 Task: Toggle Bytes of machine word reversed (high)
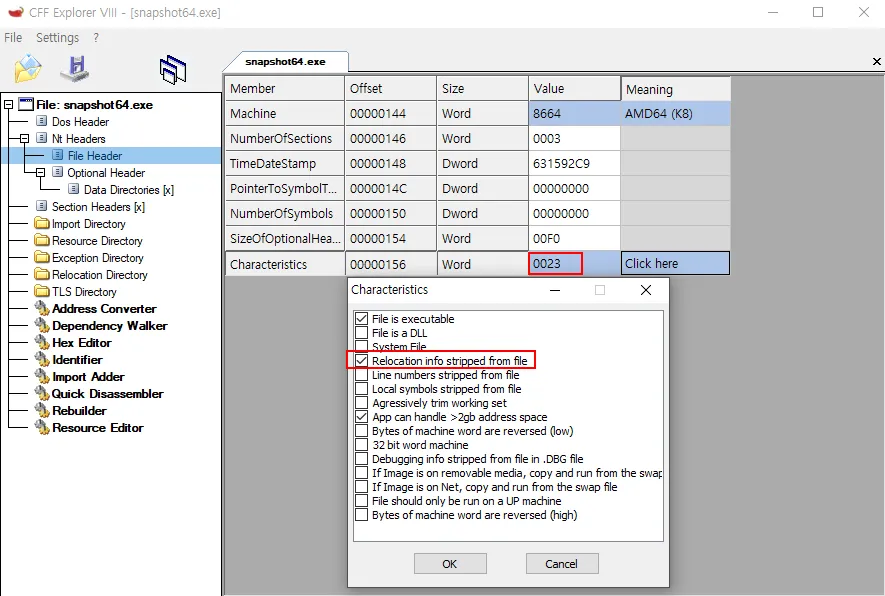[362, 515]
